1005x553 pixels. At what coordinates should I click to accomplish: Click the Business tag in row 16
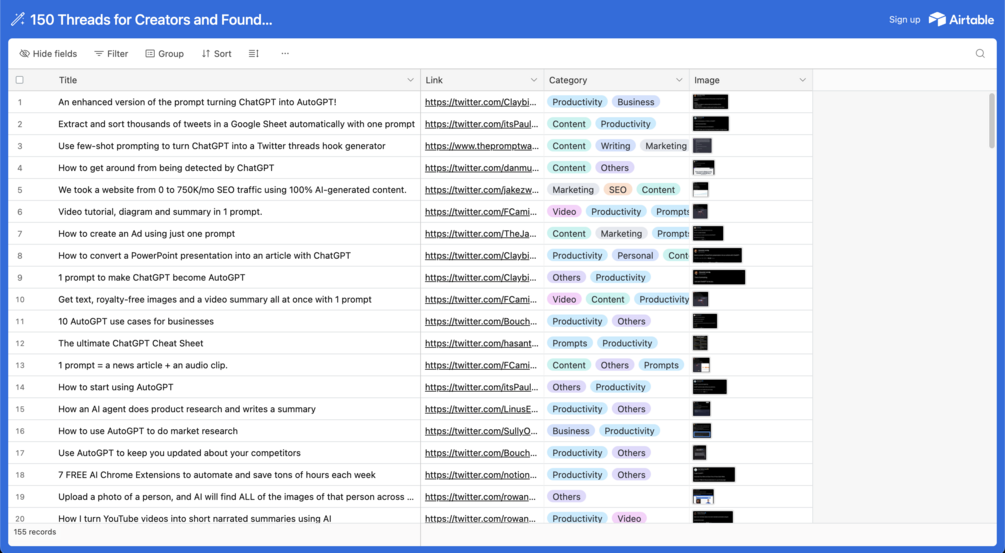click(x=571, y=431)
